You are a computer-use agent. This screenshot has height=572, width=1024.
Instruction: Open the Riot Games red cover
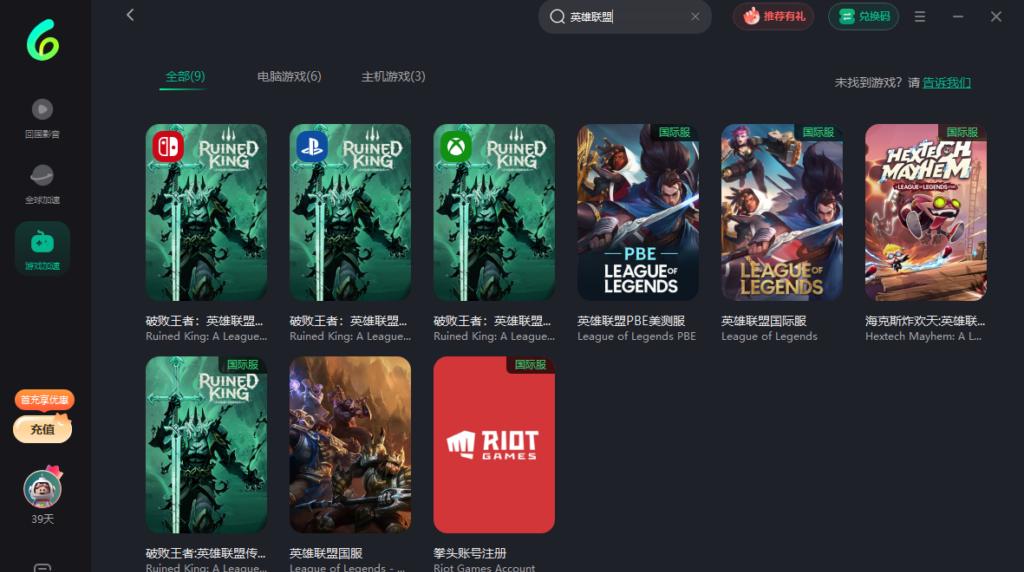(x=494, y=445)
